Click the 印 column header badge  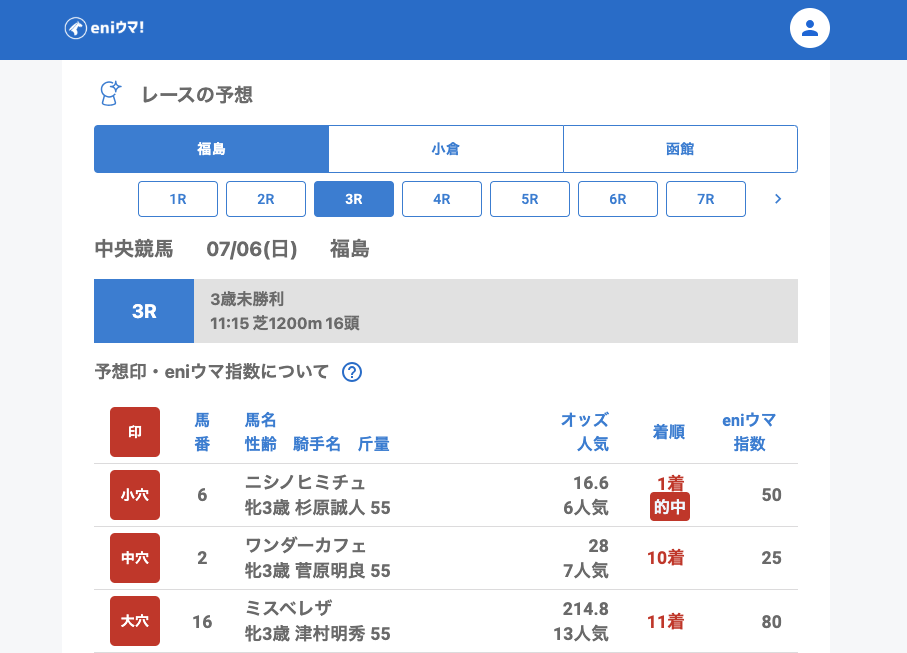(135, 432)
